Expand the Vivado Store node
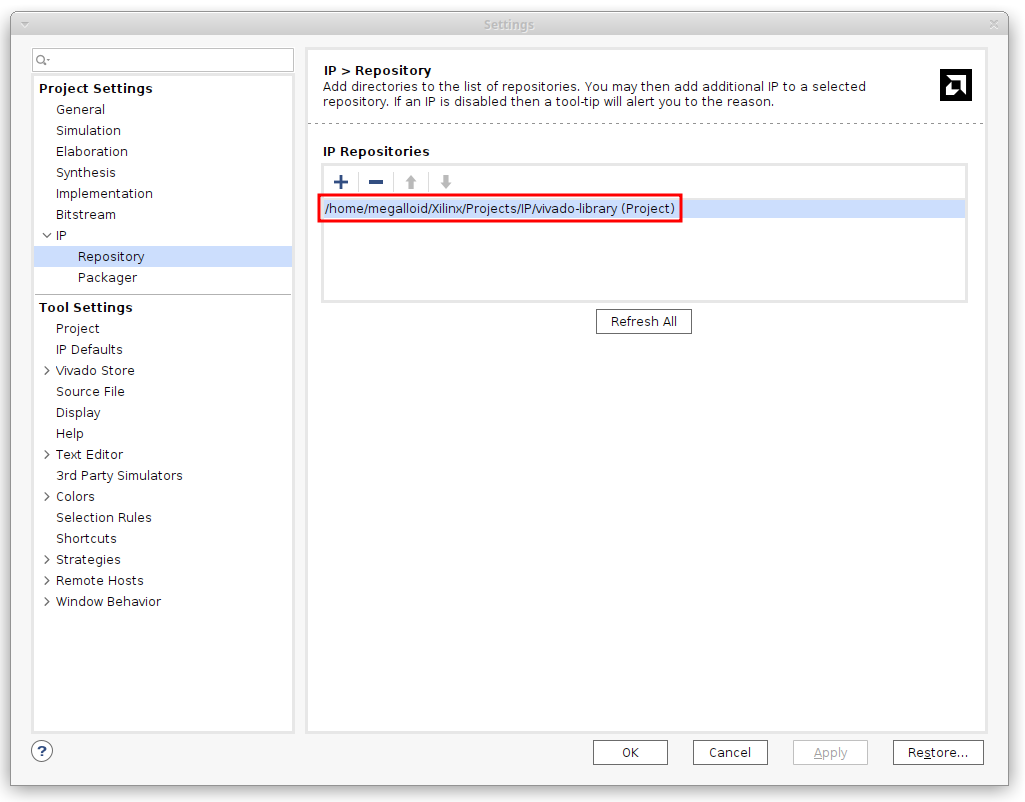 coord(46,371)
